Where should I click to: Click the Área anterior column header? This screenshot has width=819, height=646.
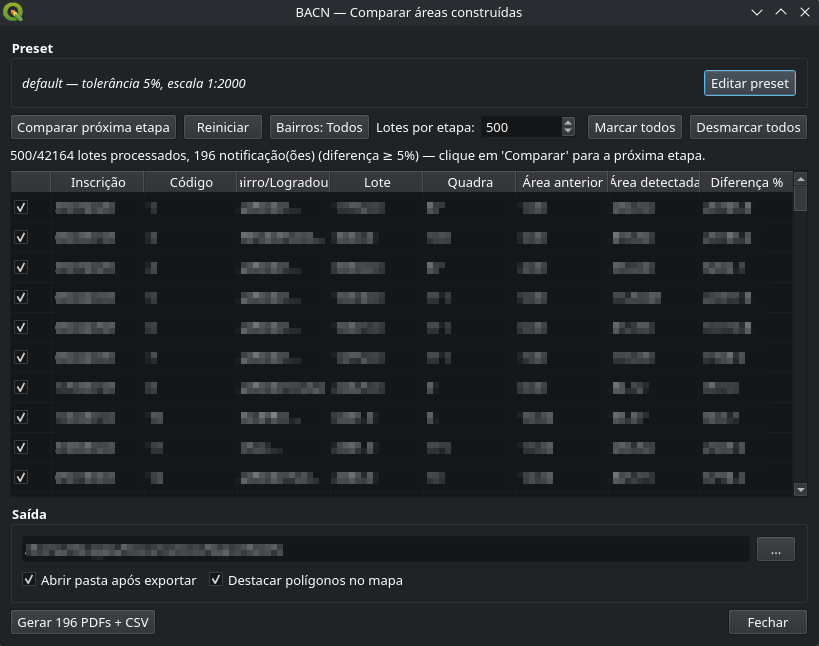tap(562, 182)
